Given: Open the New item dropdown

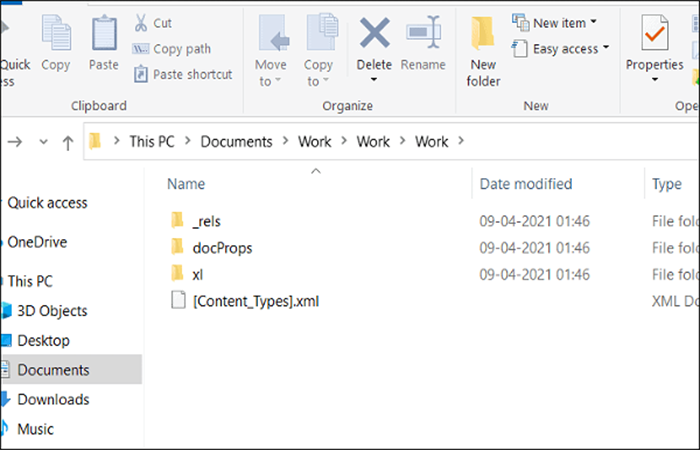Looking at the screenshot, I should [x=554, y=22].
